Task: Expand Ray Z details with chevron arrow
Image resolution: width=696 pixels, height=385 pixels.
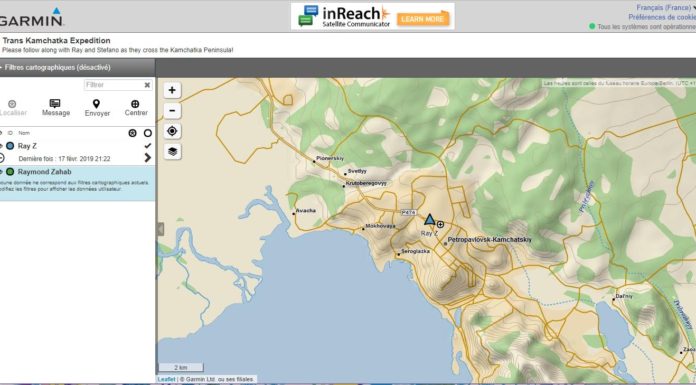Action: (148, 158)
